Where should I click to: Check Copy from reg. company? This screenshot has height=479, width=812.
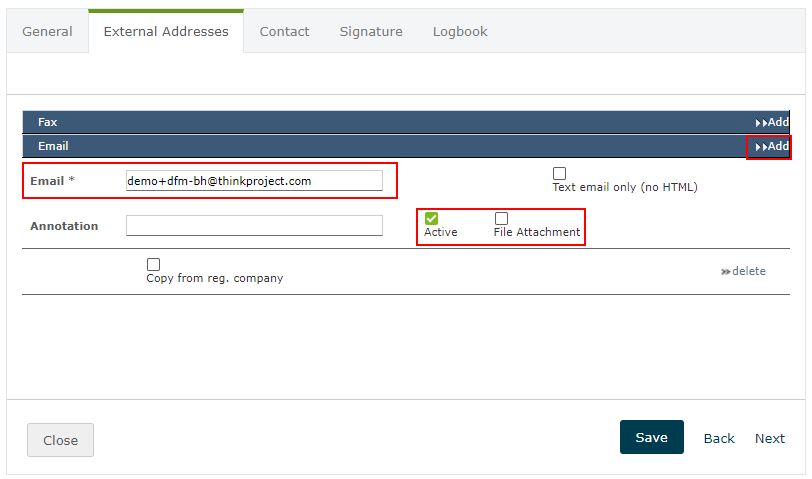[x=153, y=264]
